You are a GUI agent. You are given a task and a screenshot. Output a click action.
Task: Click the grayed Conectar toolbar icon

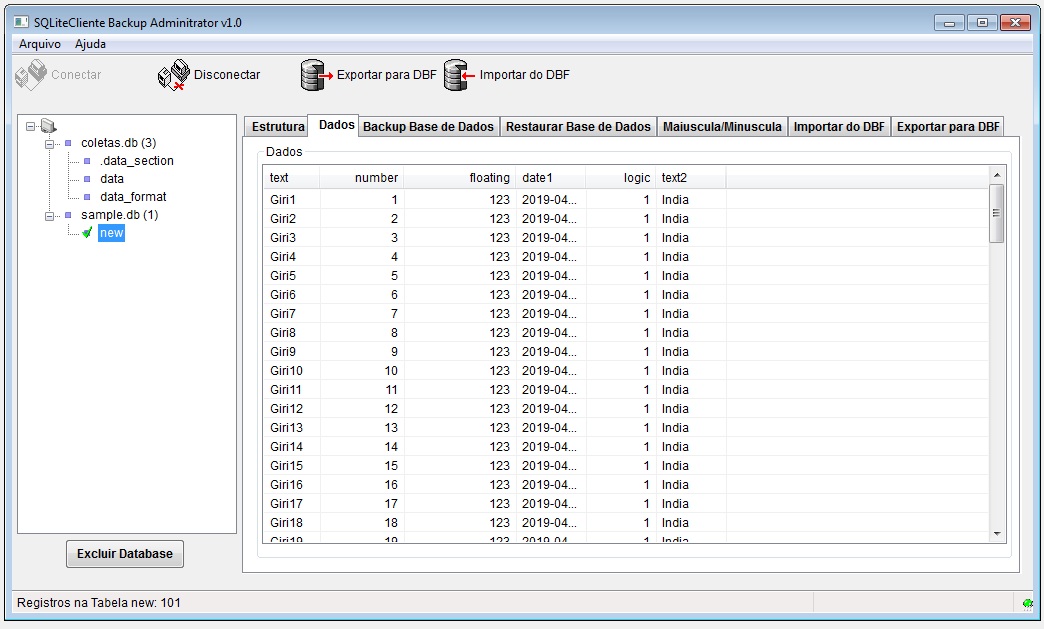click(x=31, y=75)
